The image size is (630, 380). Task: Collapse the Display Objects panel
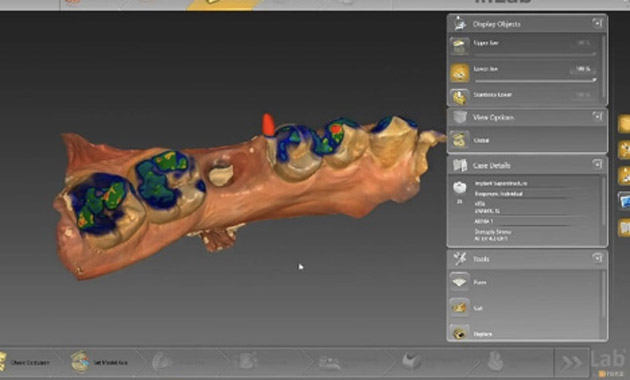pos(597,23)
